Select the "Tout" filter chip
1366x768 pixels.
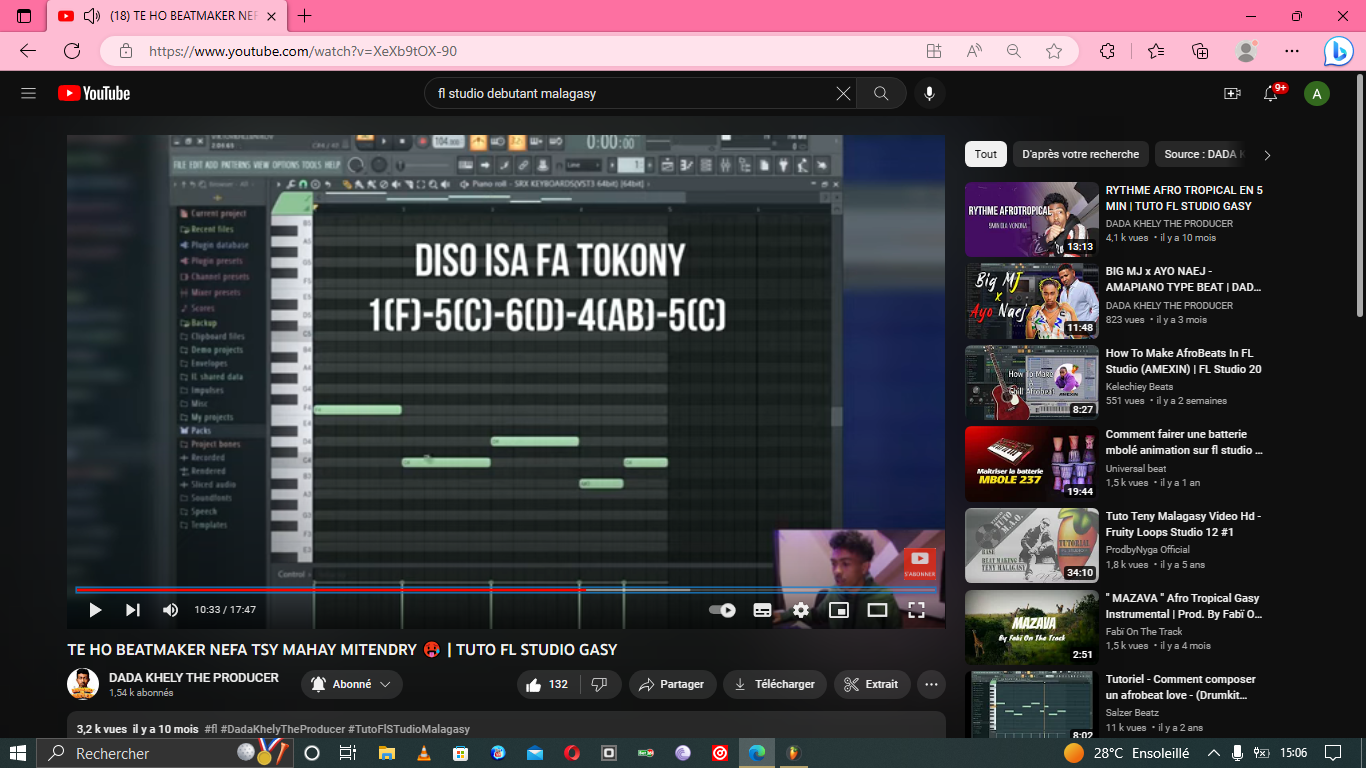click(x=986, y=154)
